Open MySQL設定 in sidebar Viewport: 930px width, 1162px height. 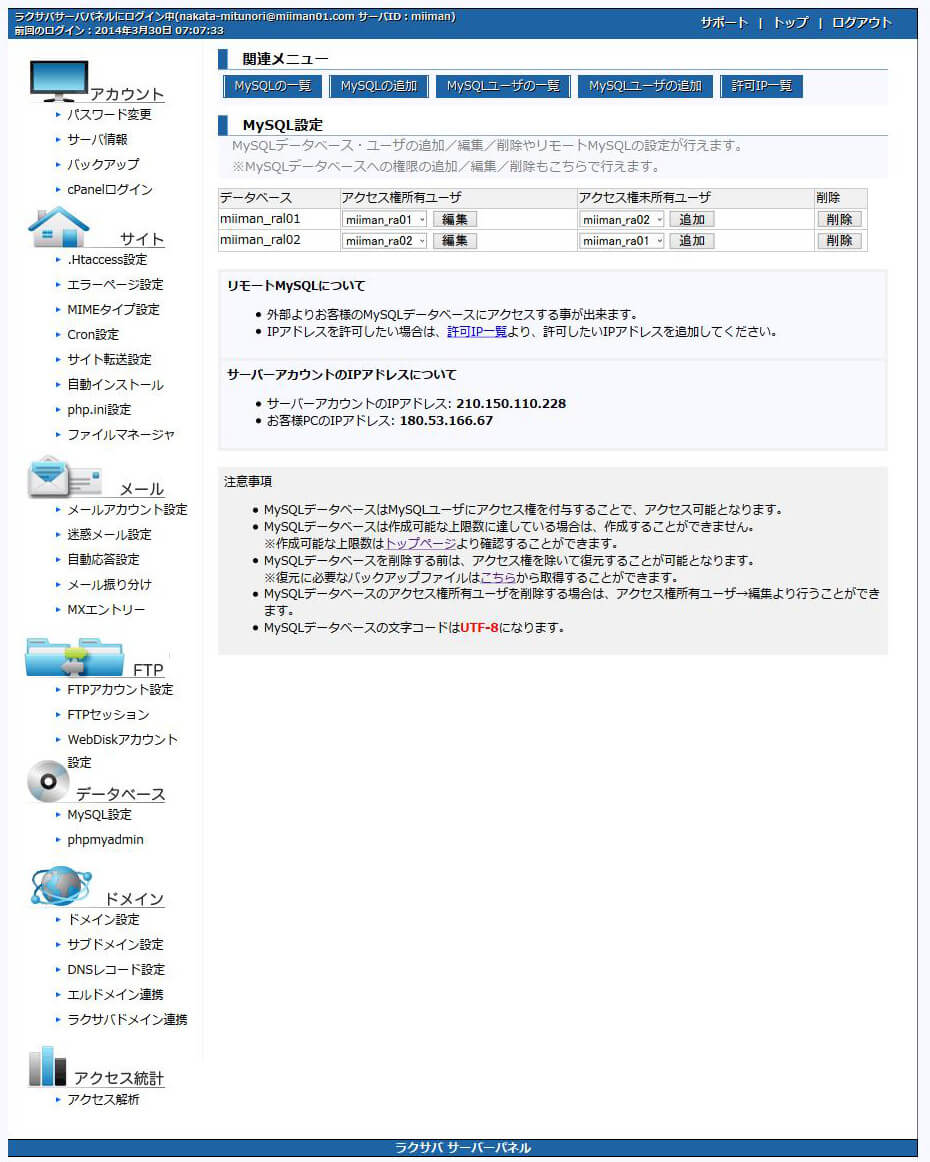[99, 815]
